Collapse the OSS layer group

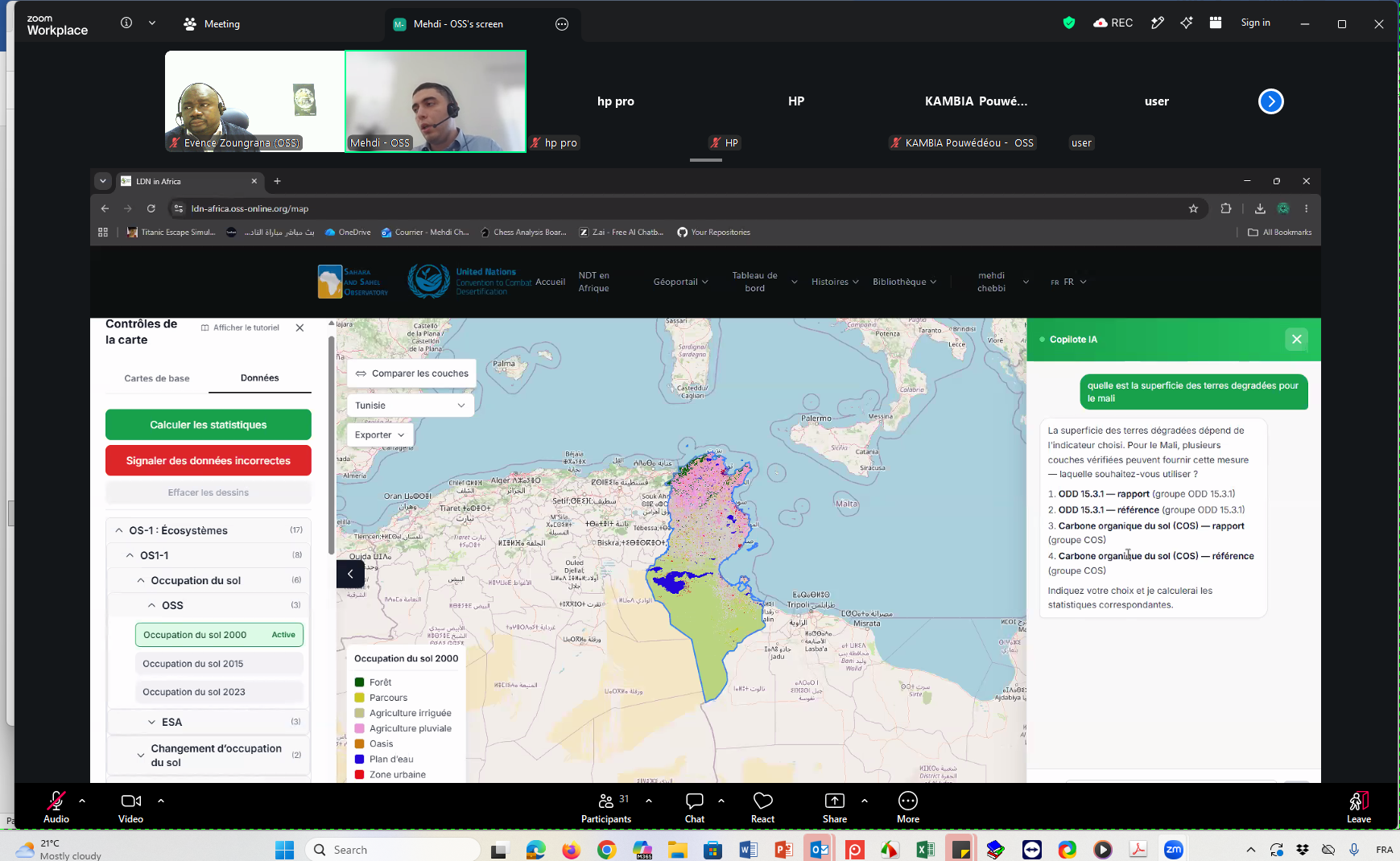click(209, 605)
